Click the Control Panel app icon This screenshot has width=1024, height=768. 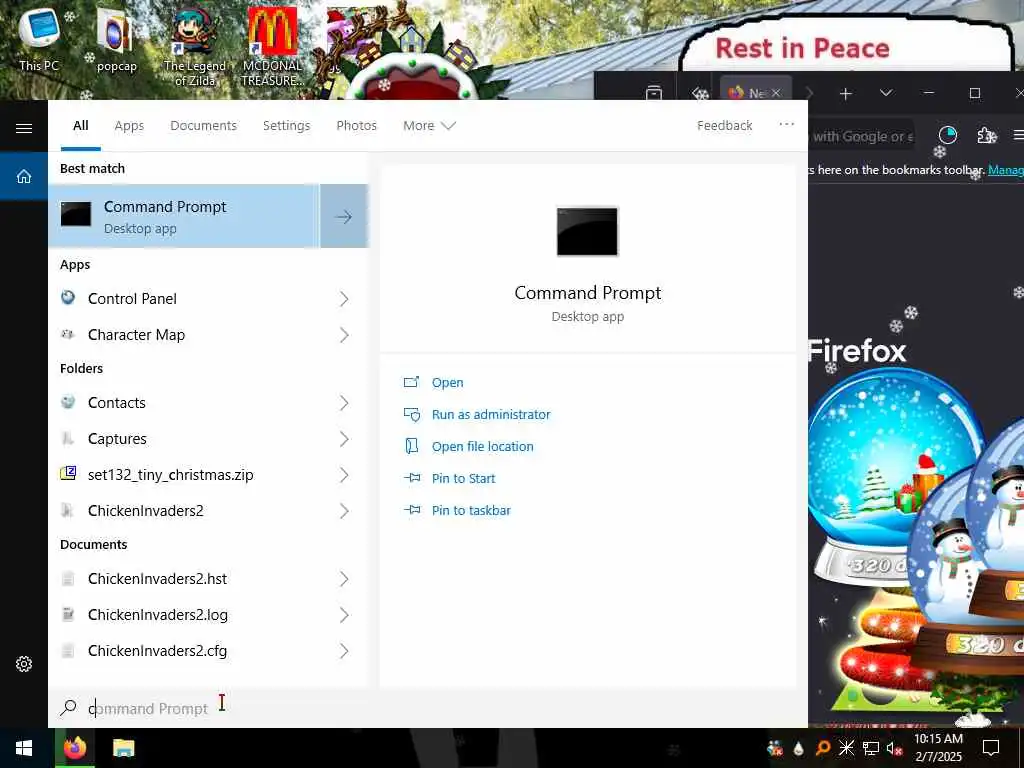pos(68,298)
